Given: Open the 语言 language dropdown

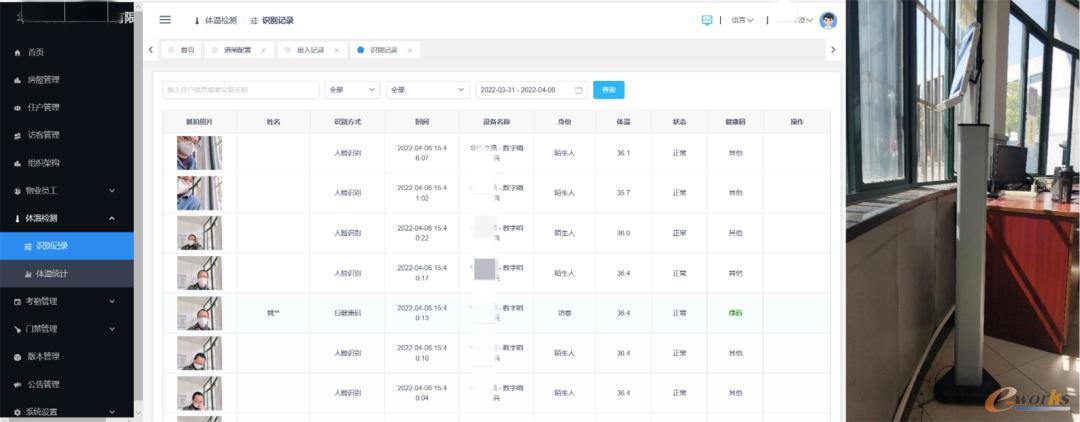Looking at the screenshot, I should click(742, 20).
